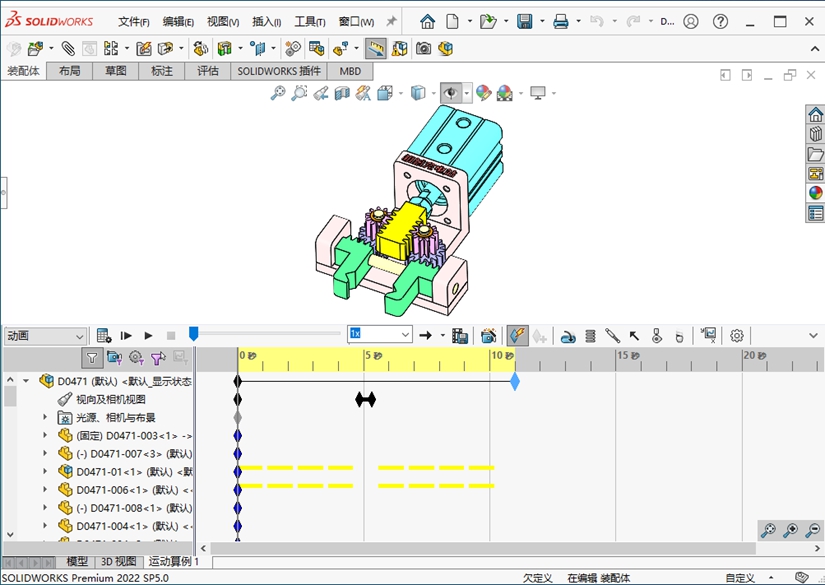The image size is (825, 585).
Task: Switch to the 模型 bottom tab
Action: (x=76, y=562)
